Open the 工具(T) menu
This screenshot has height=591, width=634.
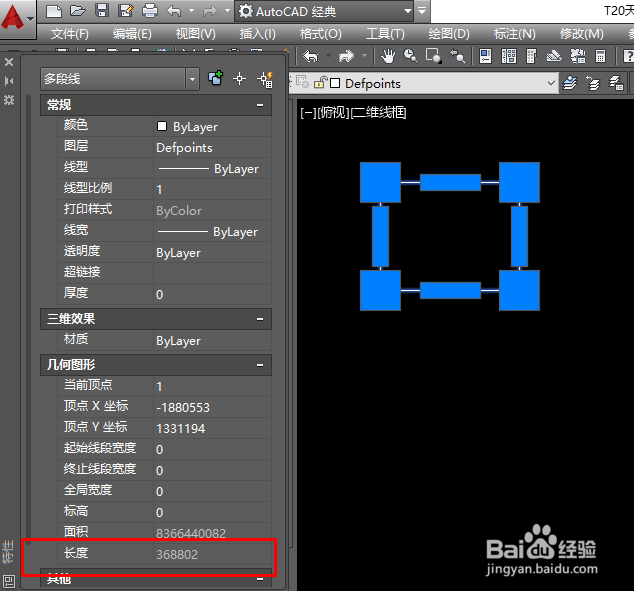(x=385, y=34)
